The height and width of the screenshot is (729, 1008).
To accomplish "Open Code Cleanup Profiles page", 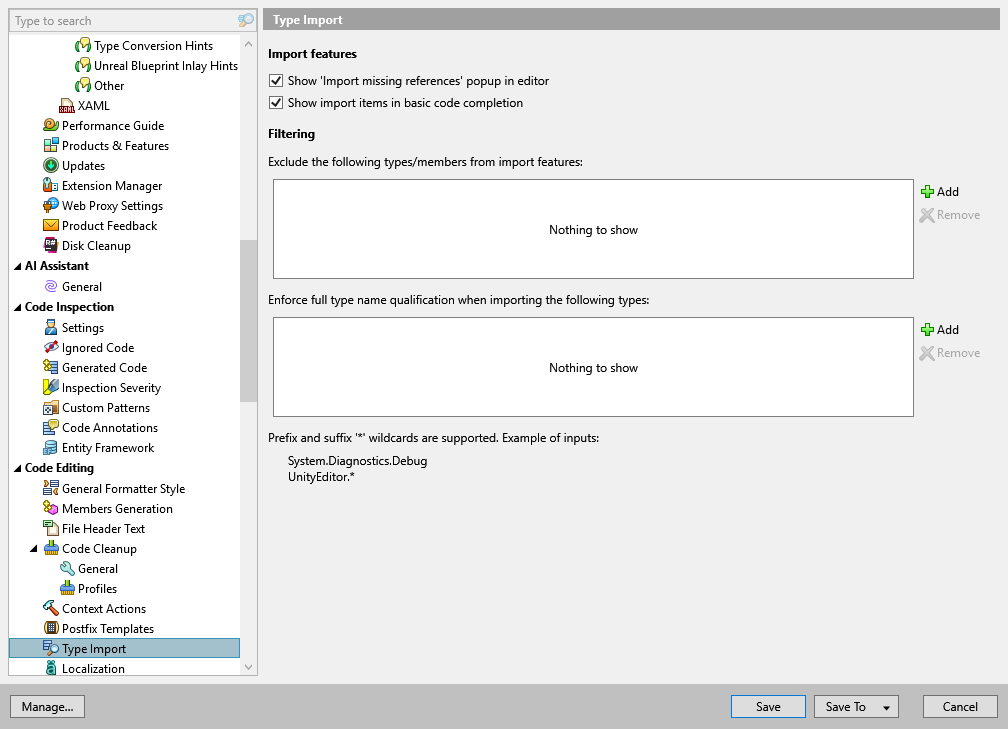I will pos(97,588).
